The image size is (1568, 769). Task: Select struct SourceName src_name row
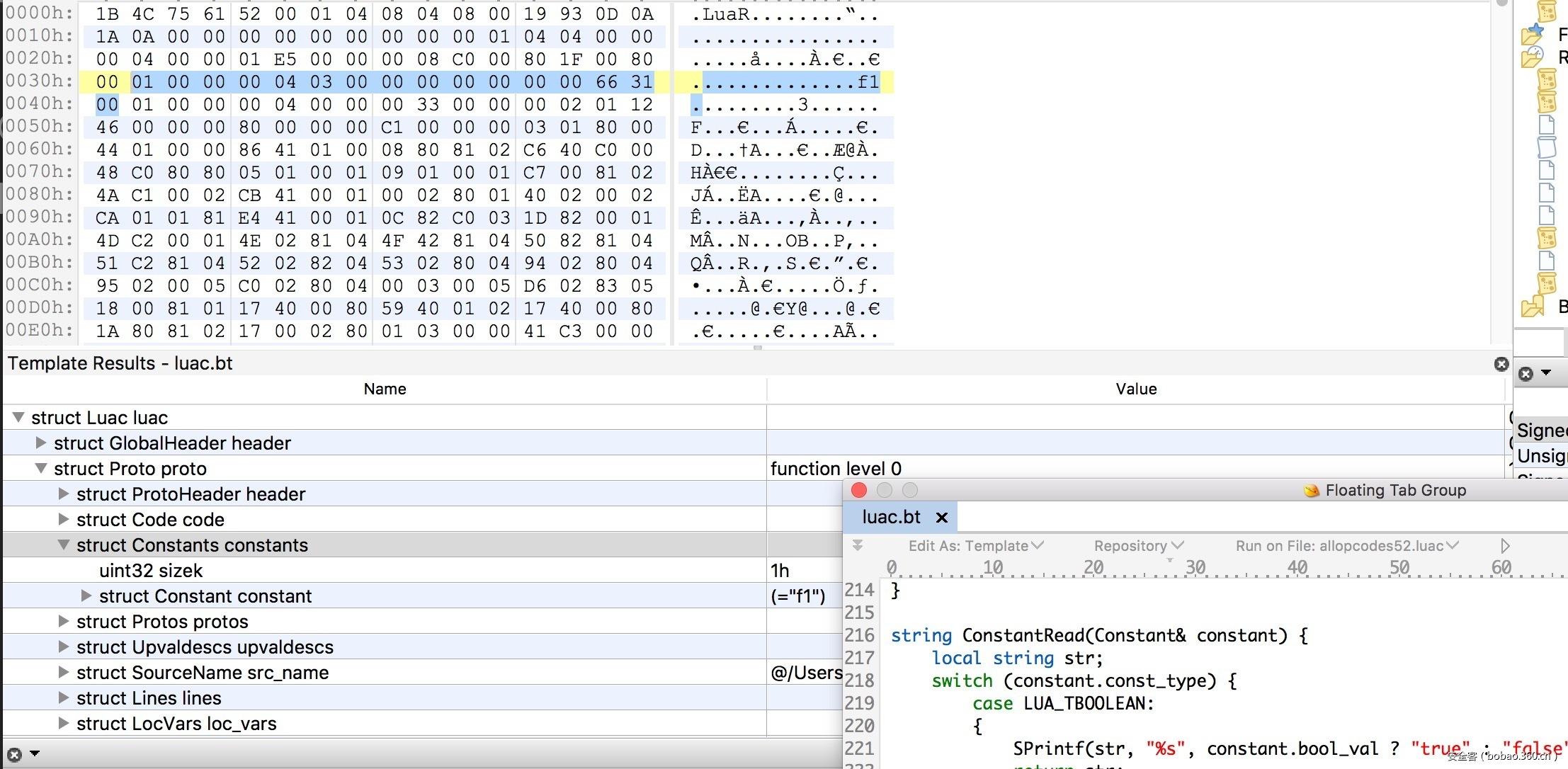[x=203, y=673]
